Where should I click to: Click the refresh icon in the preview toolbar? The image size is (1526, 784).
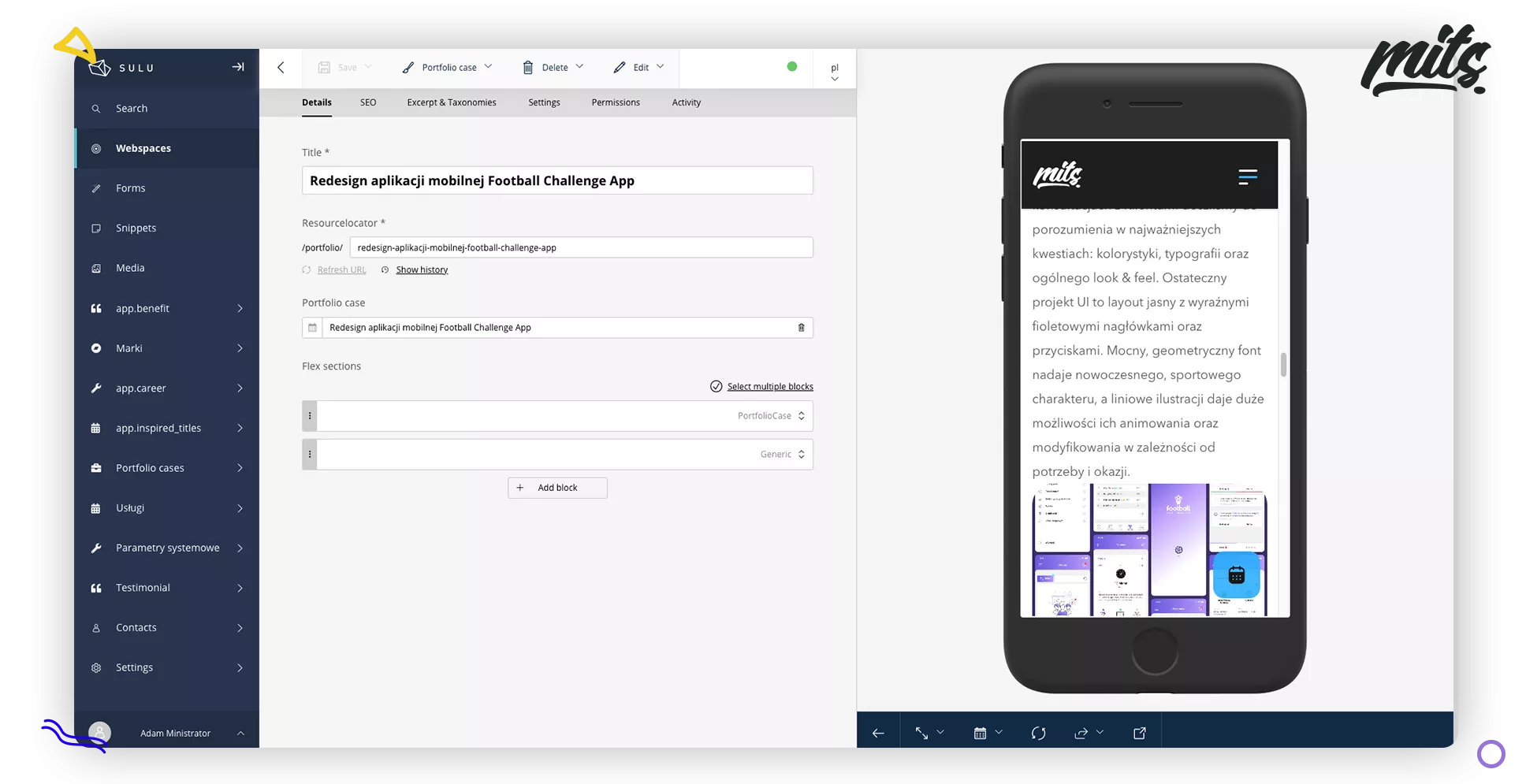coord(1038,734)
